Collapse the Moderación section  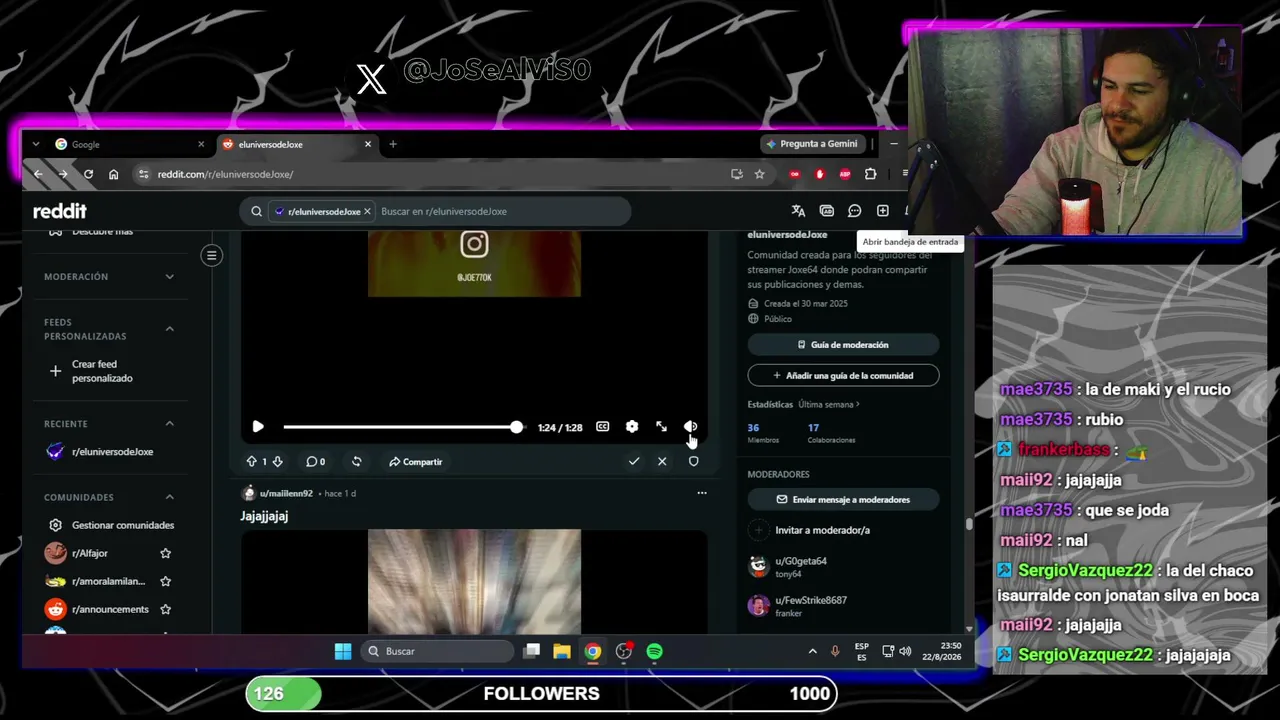pos(169,277)
